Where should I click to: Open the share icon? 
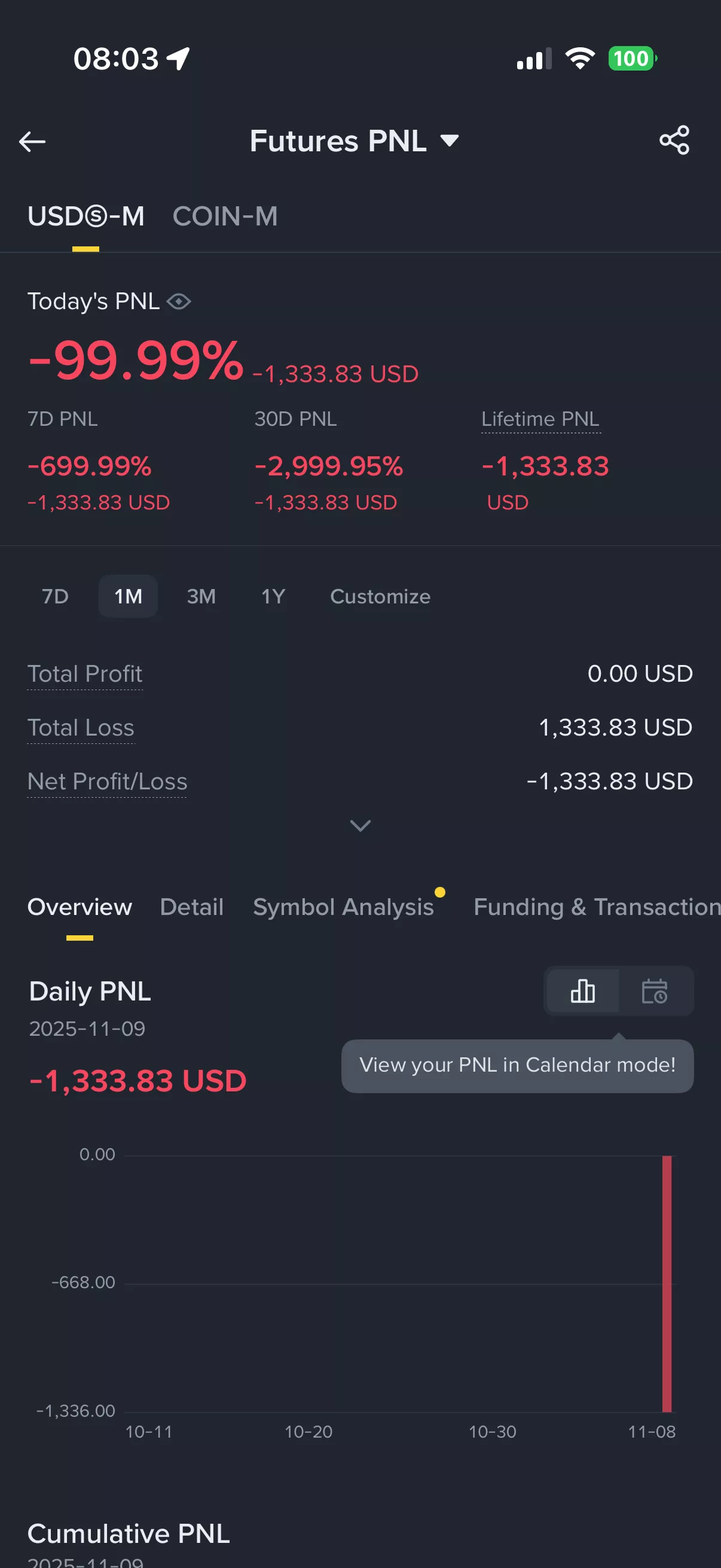674,141
